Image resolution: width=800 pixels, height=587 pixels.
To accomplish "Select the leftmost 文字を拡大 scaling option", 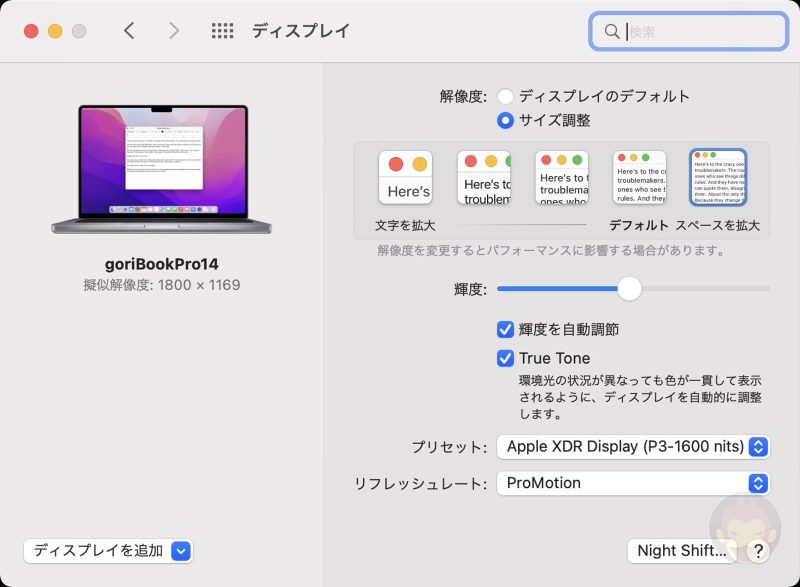I will click(405, 178).
